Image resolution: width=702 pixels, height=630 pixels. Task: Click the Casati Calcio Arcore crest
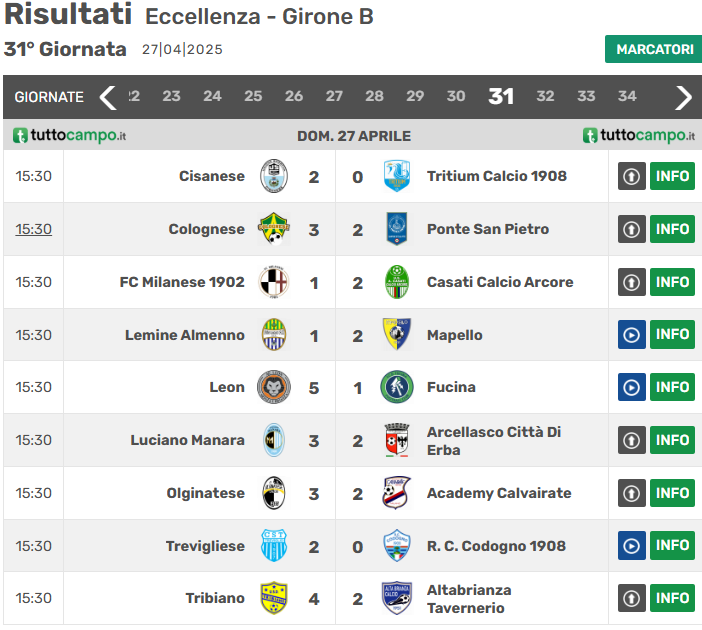click(397, 282)
